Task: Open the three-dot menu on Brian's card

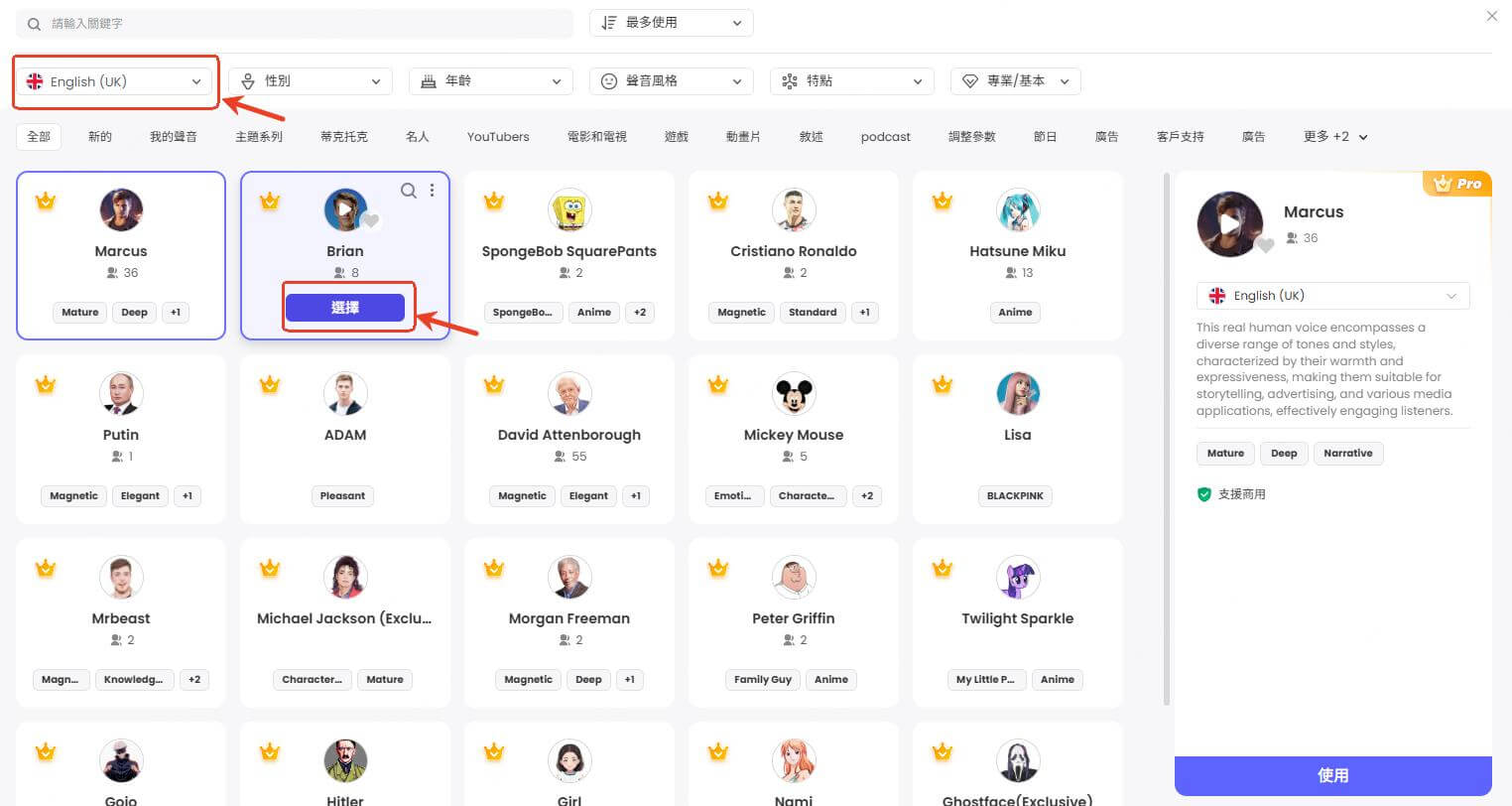Action: click(432, 191)
